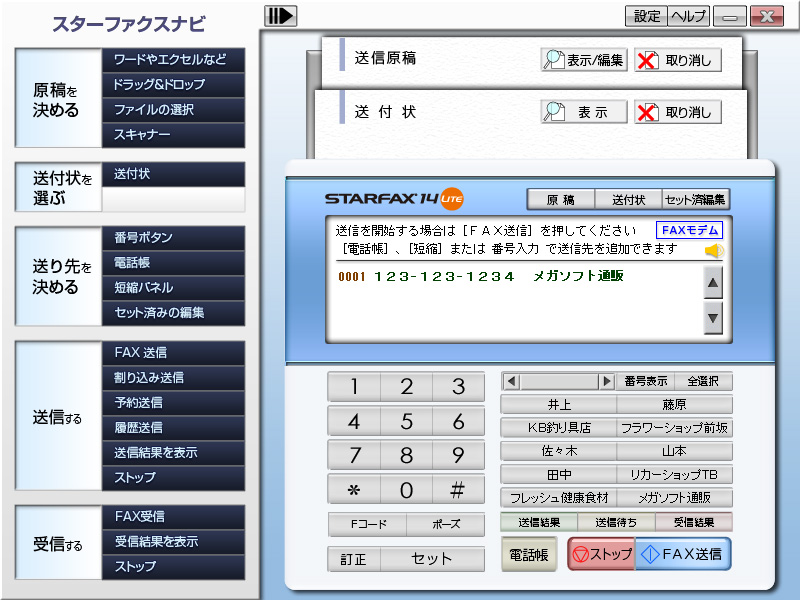
Task: Select speed-dial 井上
Action: point(559,405)
